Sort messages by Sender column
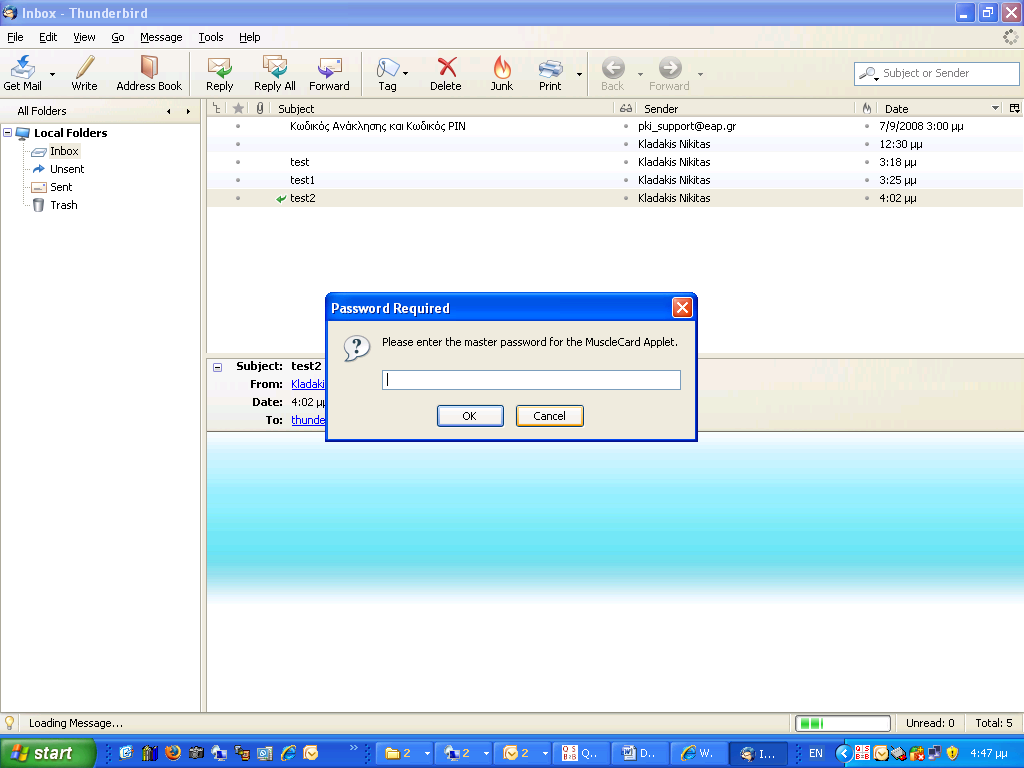Image resolution: width=1024 pixels, height=768 pixels. click(x=744, y=108)
